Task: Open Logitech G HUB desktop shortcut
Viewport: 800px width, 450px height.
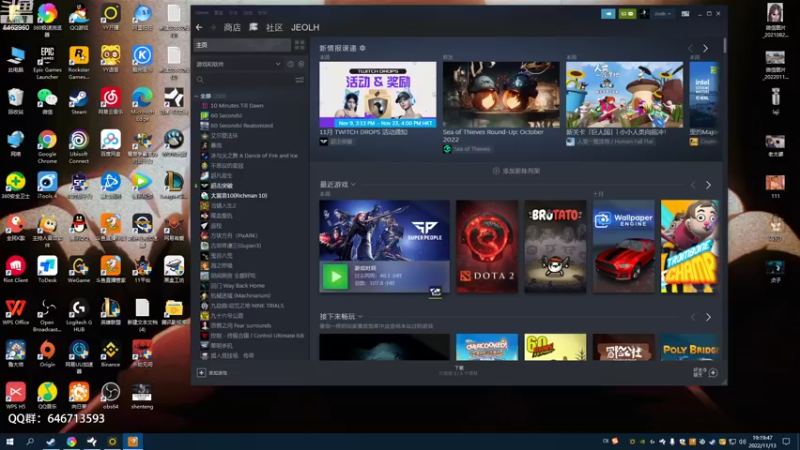Action: pyautogui.click(x=79, y=316)
